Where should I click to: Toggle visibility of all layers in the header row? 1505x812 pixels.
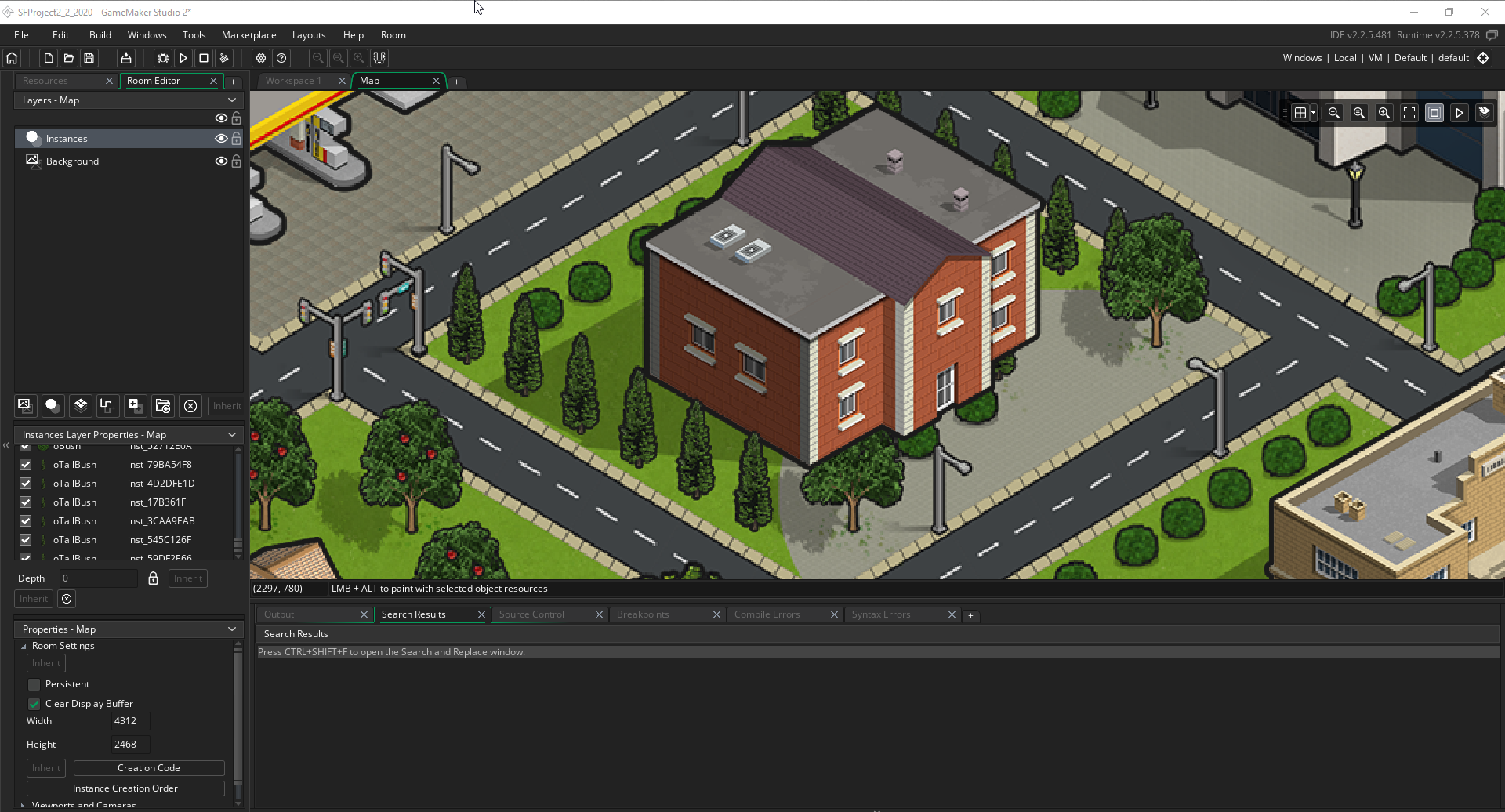point(221,118)
